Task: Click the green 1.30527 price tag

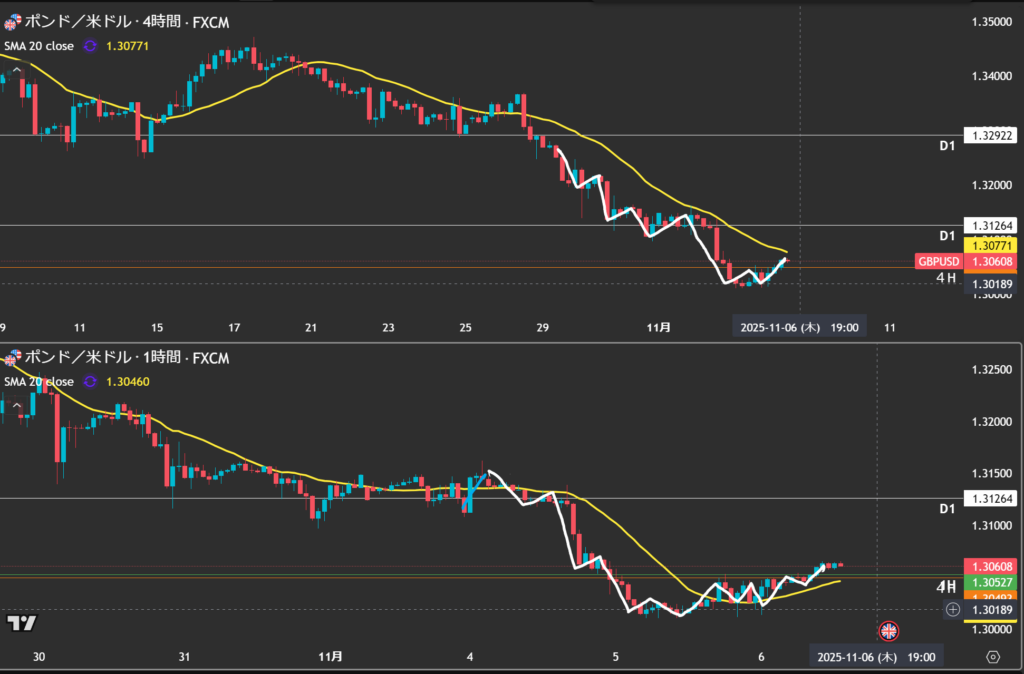Action: point(991,583)
